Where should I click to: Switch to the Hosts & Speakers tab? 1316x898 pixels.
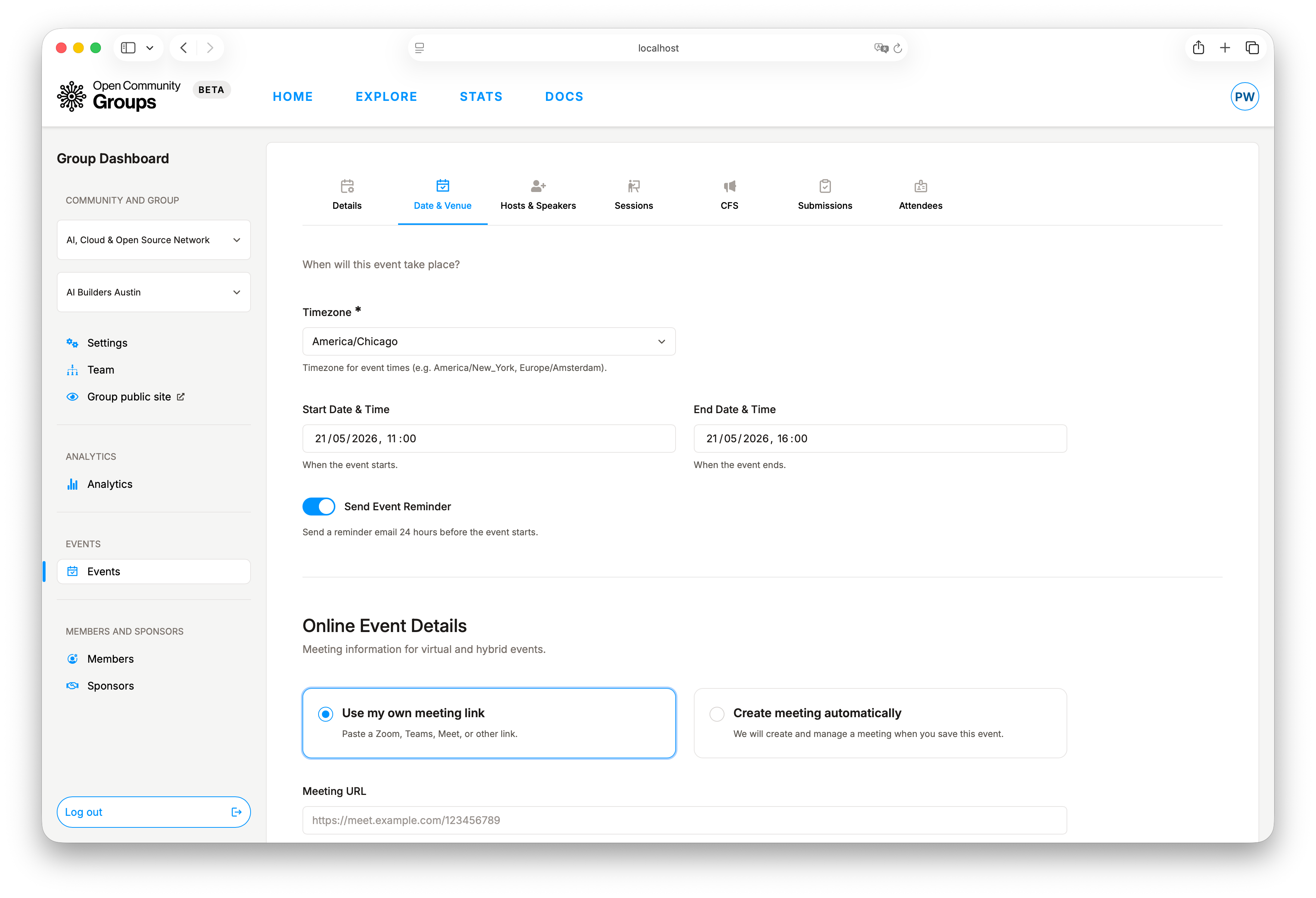click(538, 195)
